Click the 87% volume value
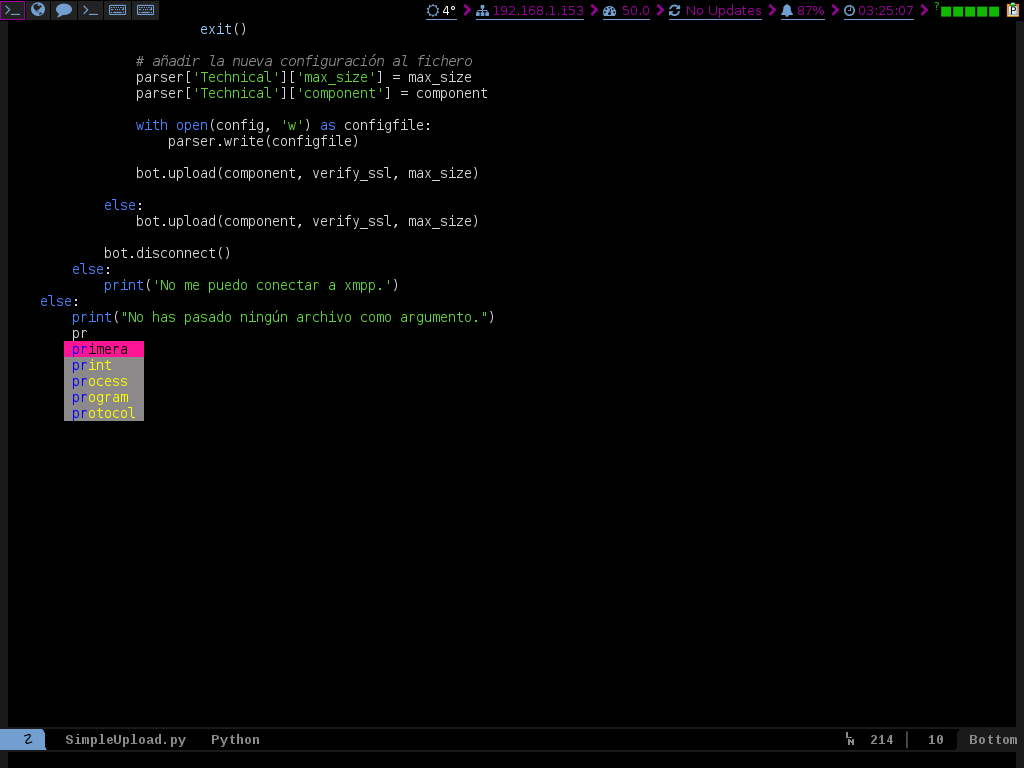1024x768 pixels. coord(810,10)
